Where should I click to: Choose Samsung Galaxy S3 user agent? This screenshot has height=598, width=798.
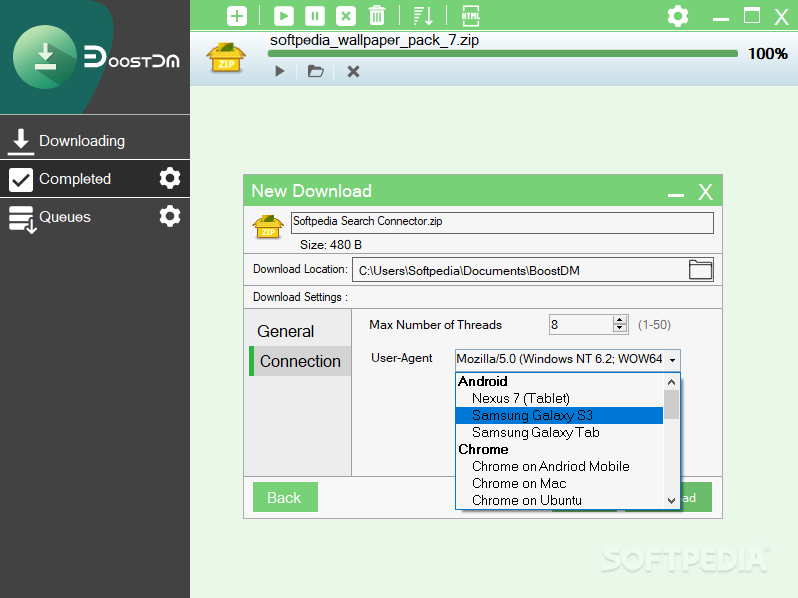559,415
